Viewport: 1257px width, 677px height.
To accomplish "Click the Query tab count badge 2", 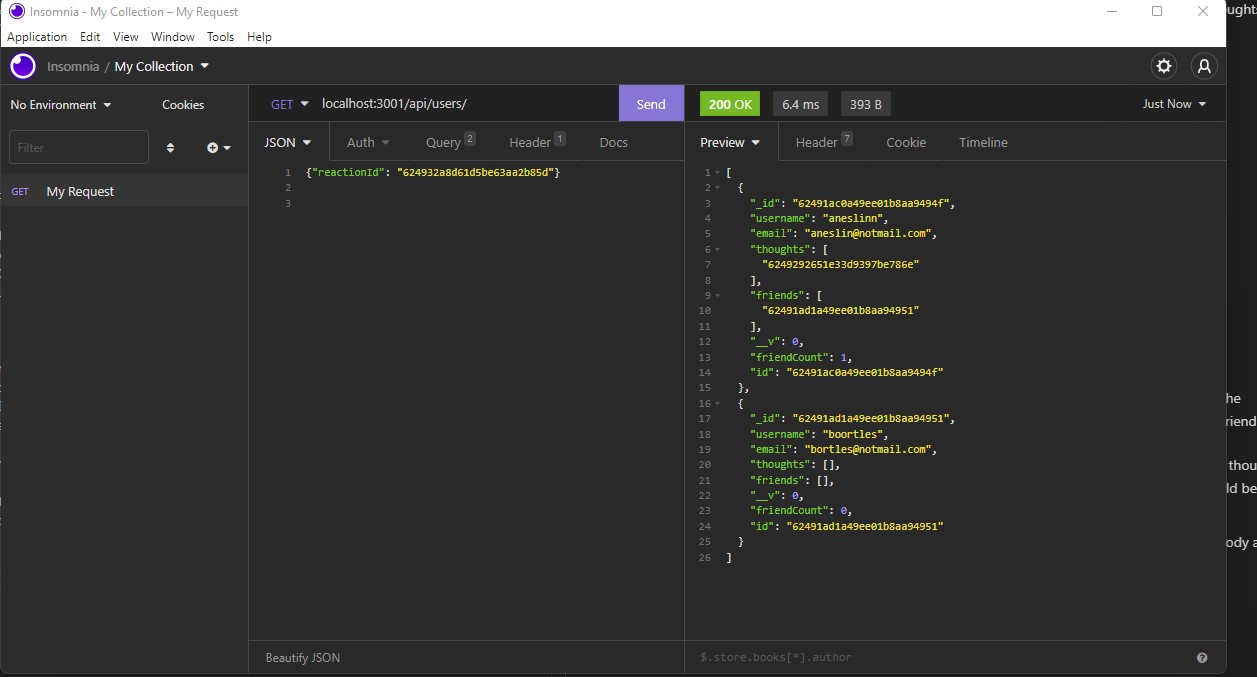I will (x=470, y=139).
